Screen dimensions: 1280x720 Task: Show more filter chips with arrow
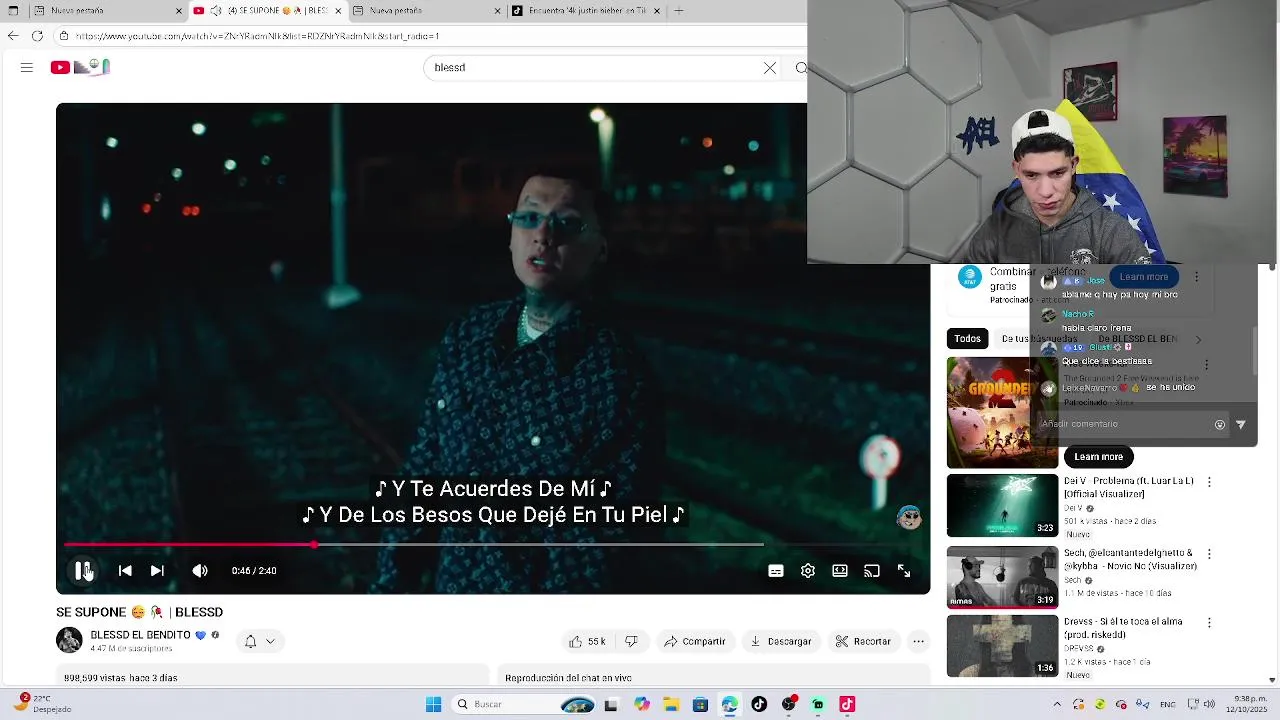1198,340
